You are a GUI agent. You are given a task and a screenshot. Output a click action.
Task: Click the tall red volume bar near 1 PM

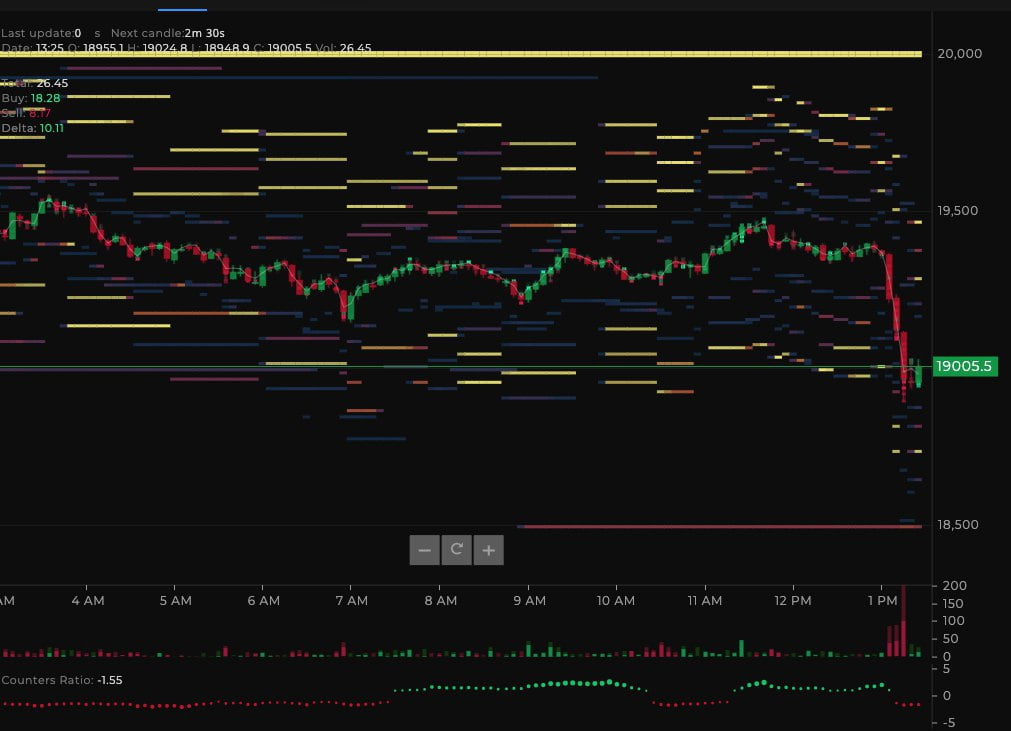(x=903, y=625)
